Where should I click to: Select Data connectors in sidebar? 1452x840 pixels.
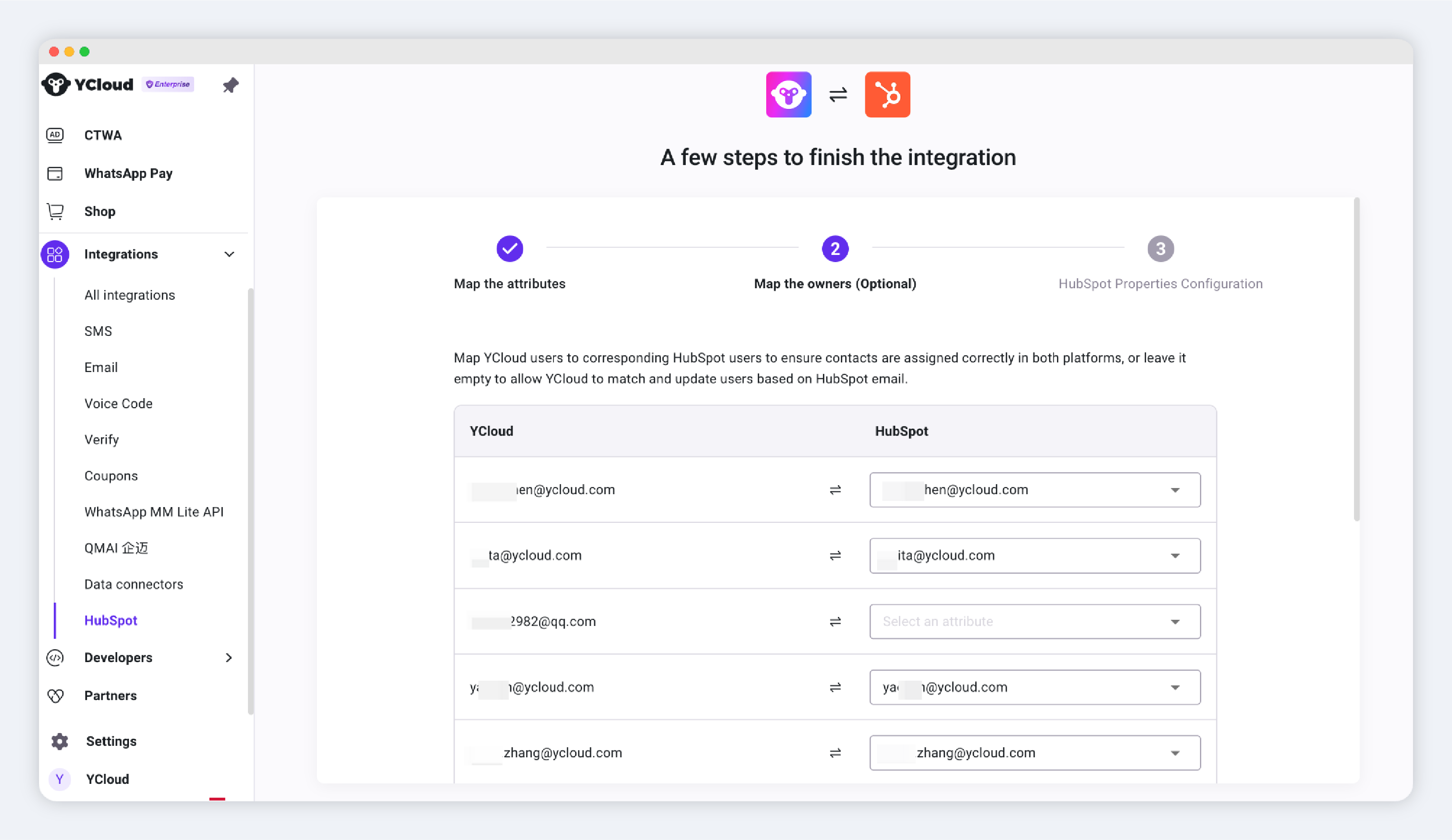134,585
